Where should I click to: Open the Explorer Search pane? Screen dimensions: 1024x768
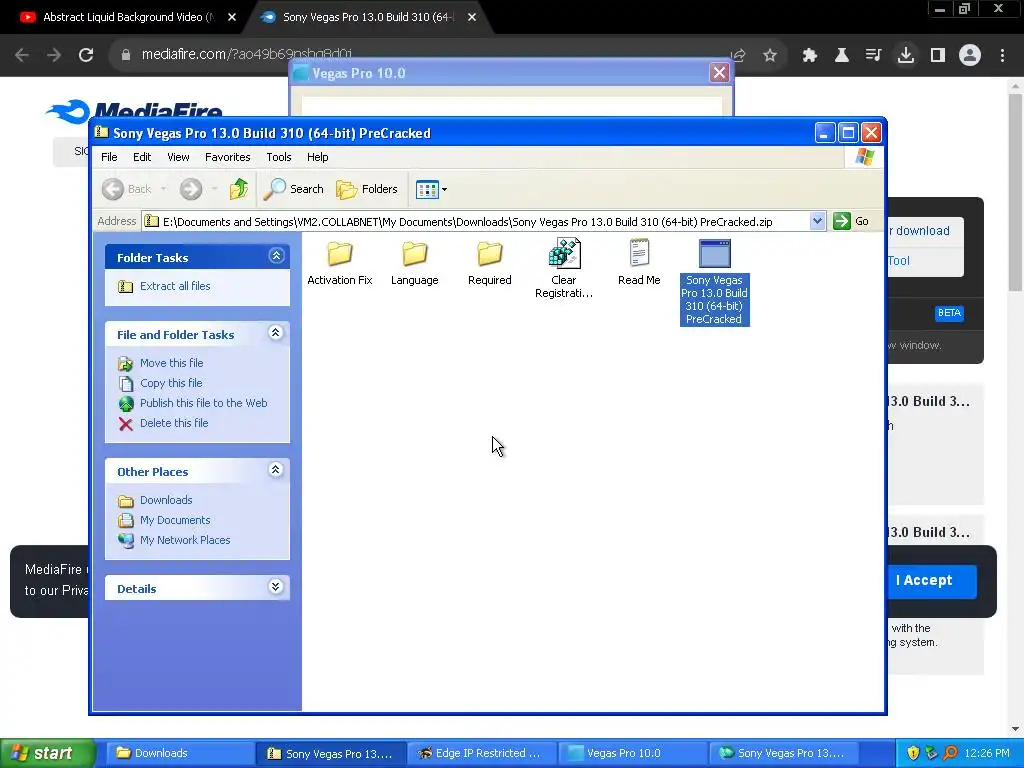(294, 189)
